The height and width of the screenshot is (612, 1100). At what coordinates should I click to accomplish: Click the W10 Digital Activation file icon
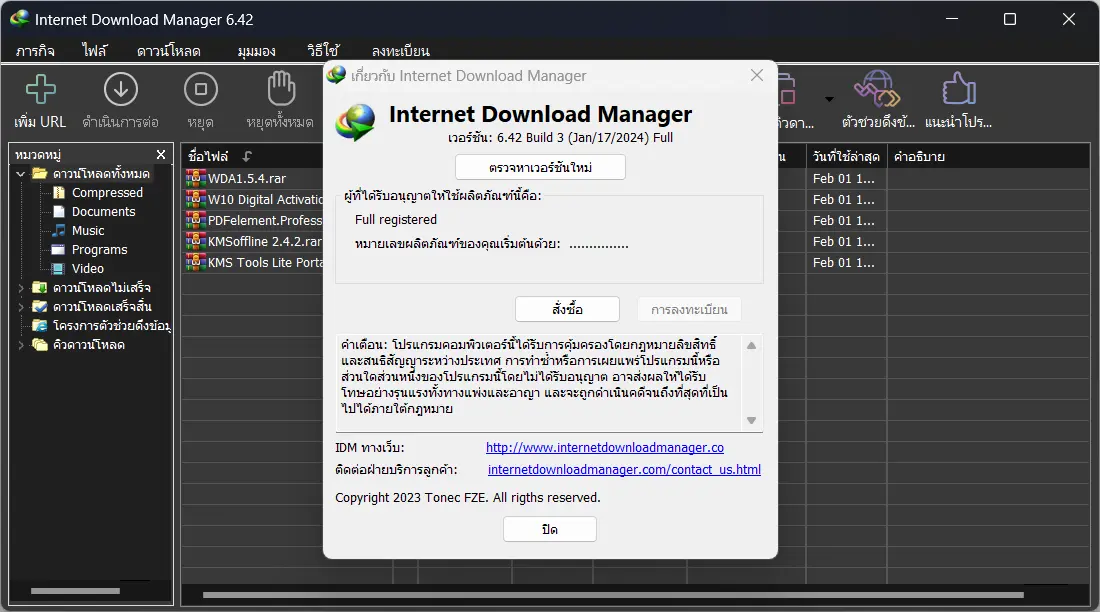[196, 199]
